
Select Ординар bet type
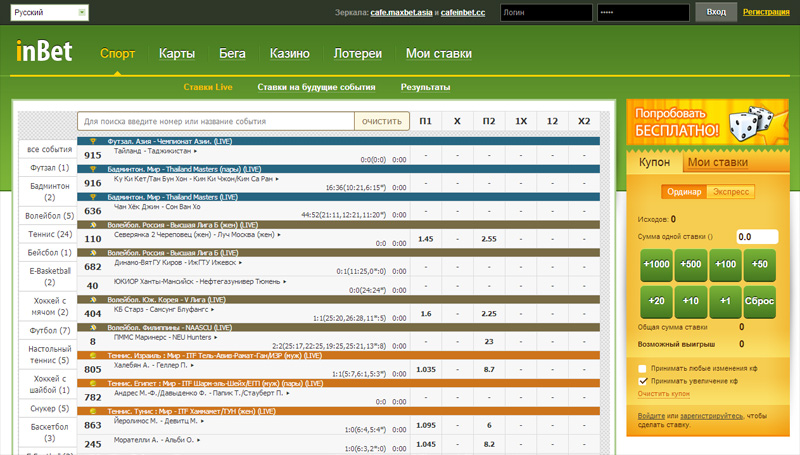[684, 192]
